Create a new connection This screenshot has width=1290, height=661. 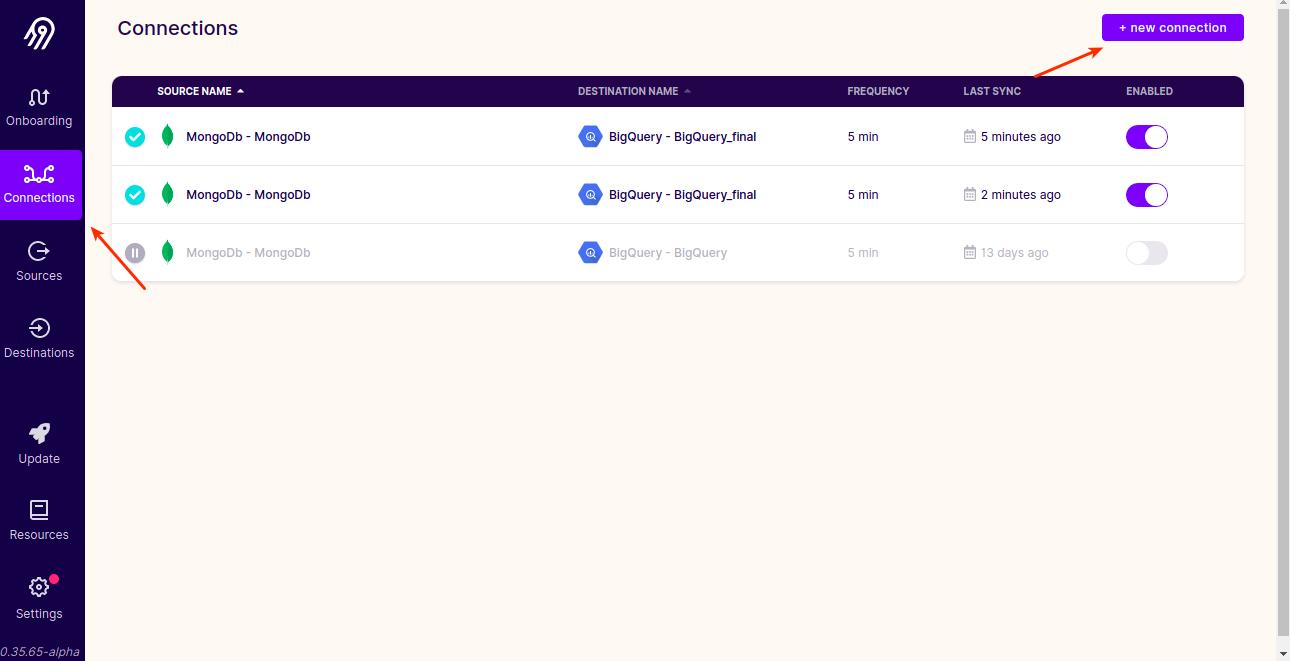point(1172,28)
